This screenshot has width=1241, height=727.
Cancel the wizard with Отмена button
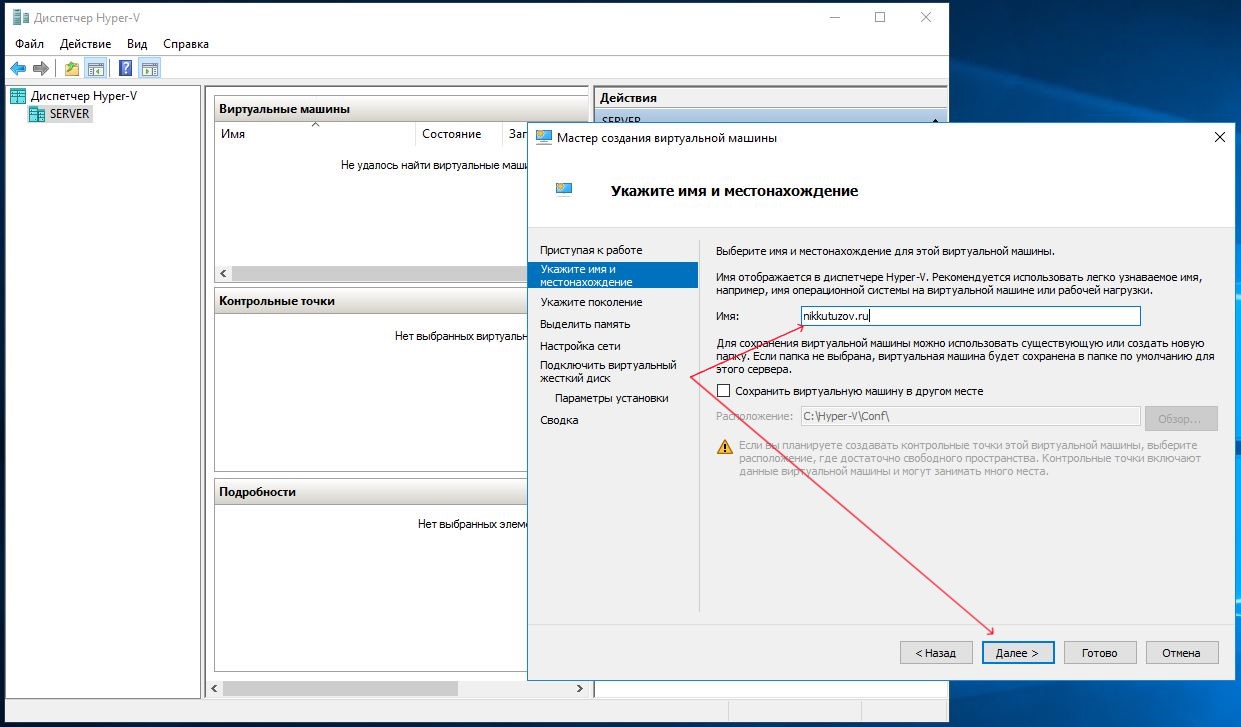[x=1181, y=653]
